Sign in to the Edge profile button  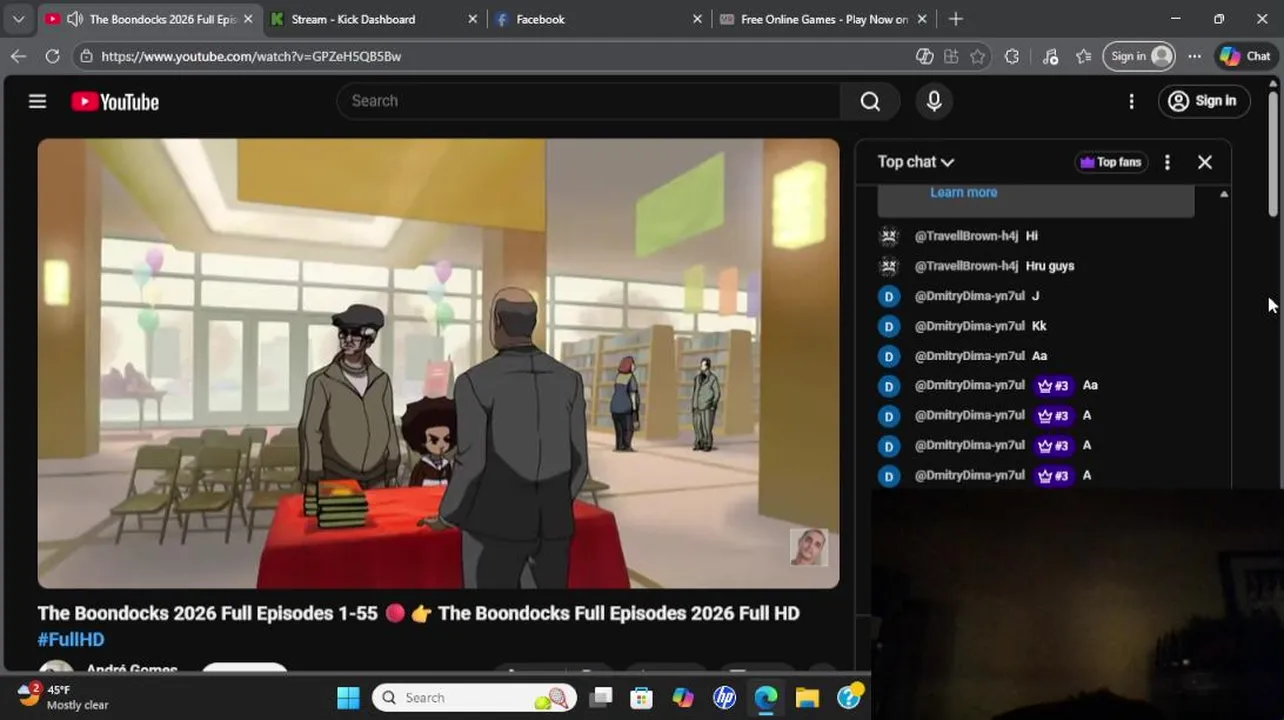click(x=1140, y=56)
